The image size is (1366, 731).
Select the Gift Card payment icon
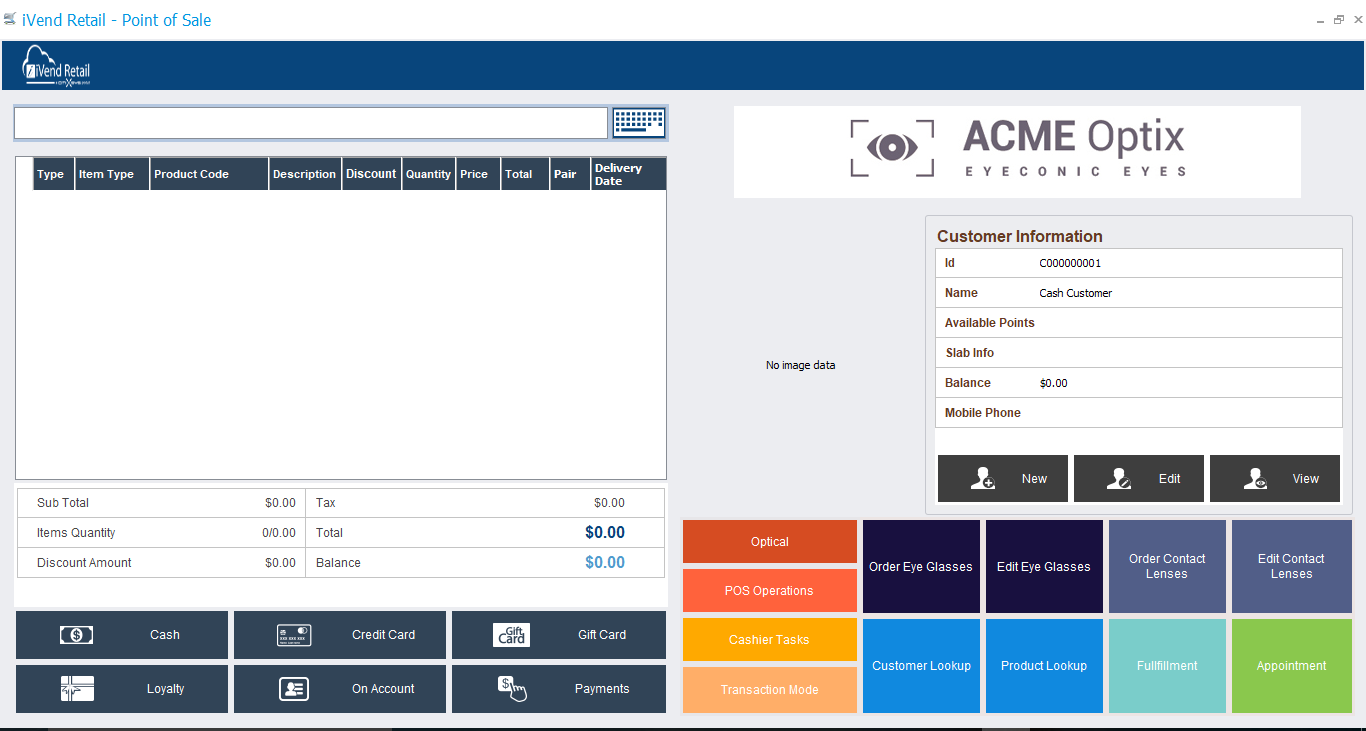coord(512,635)
